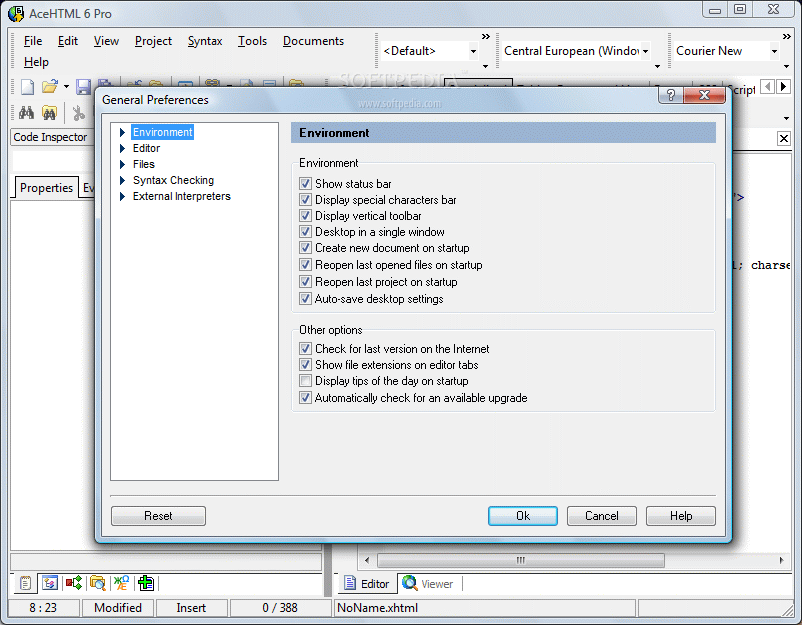Expand the Environment tree node arrow
802x625 pixels.
pyautogui.click(x=122, y=132)
